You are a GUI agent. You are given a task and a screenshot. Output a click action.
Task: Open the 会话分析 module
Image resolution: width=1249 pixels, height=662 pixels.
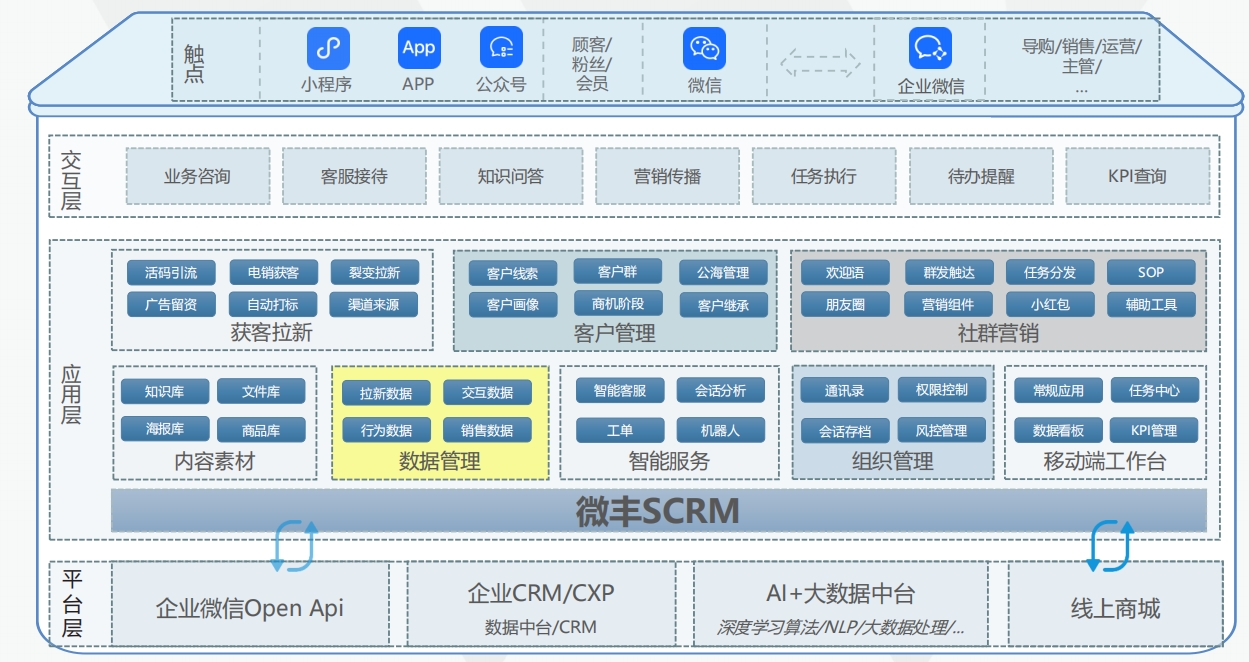[x=720, y=390]
